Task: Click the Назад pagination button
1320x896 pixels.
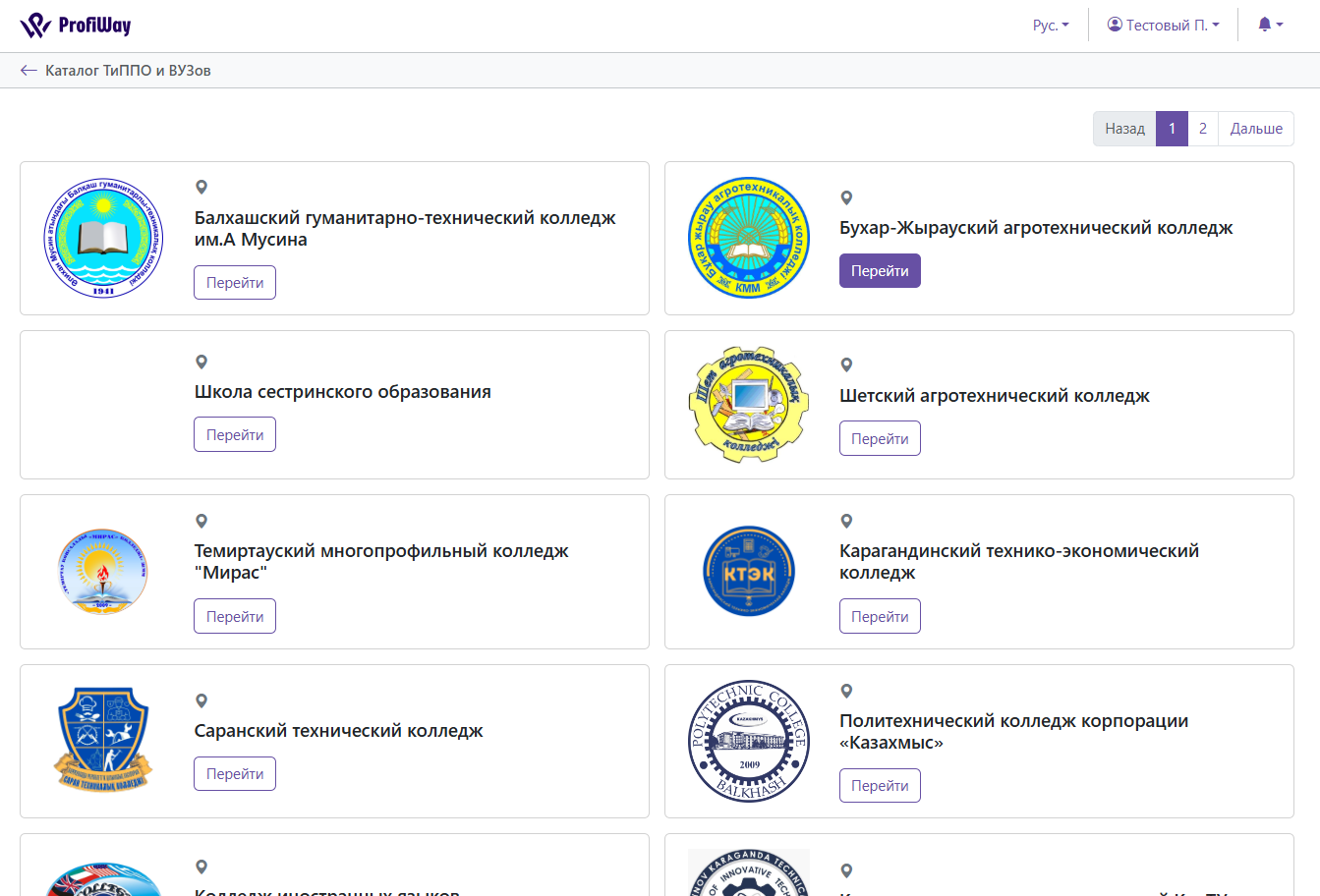Action: 1124,129
